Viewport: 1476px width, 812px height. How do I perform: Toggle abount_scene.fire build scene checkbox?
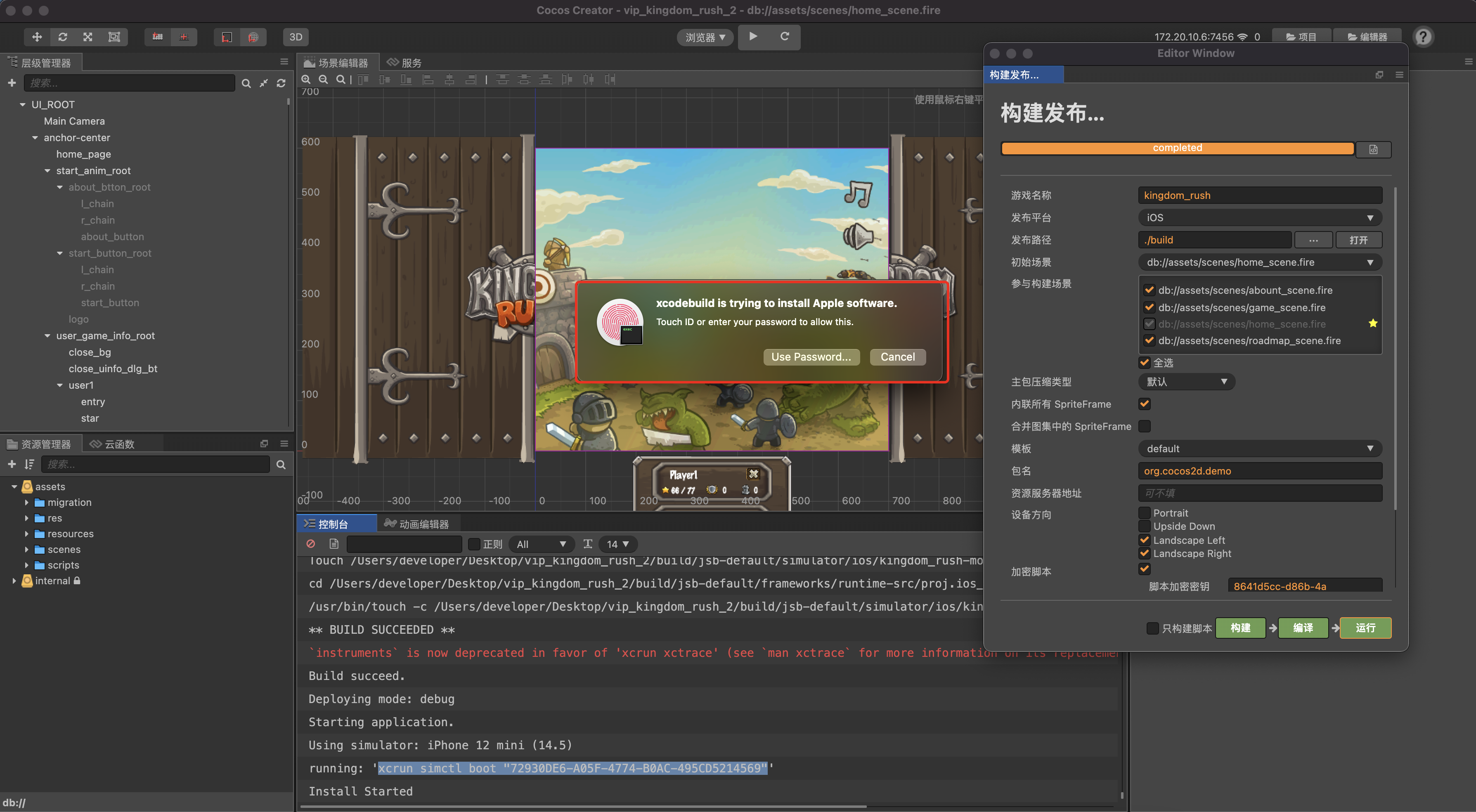pos(1150,290)
